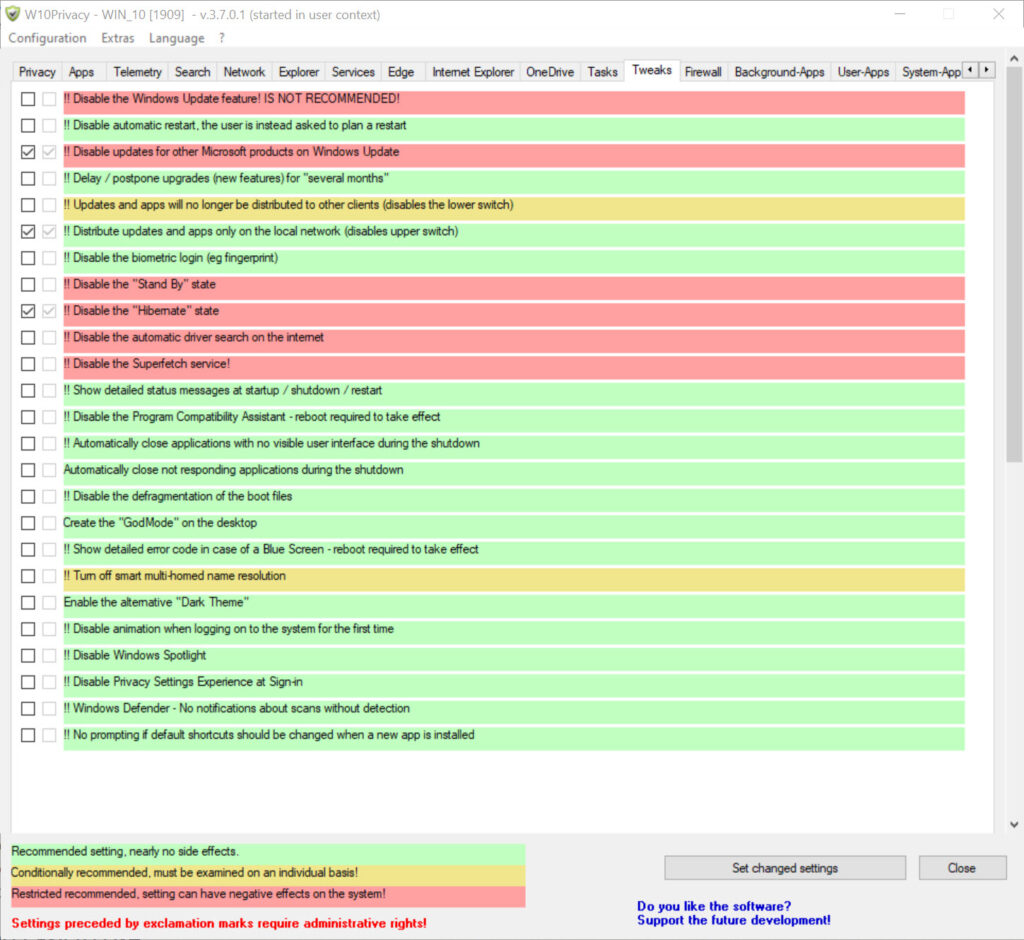Screen dimensions: 1024x940
Task: Open the Language menu
Action: point(176,38)
